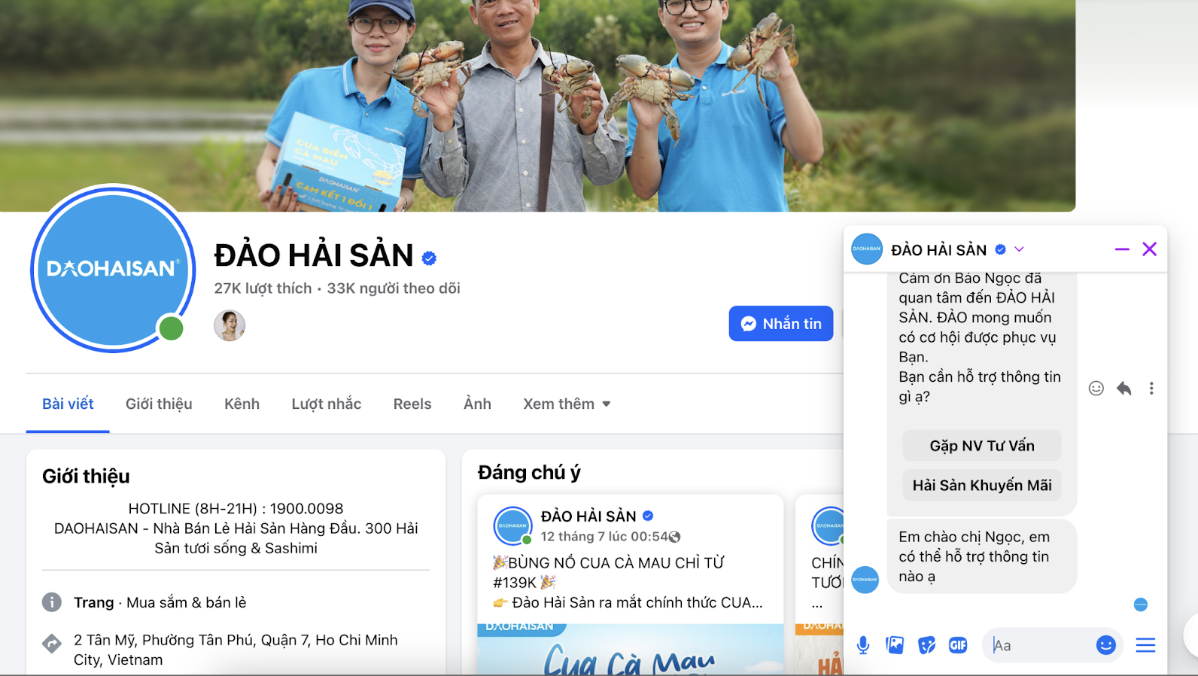Click chat header page avatar
The height and width of the screenshot is (676, 1198).
click(x=866, y=249)
